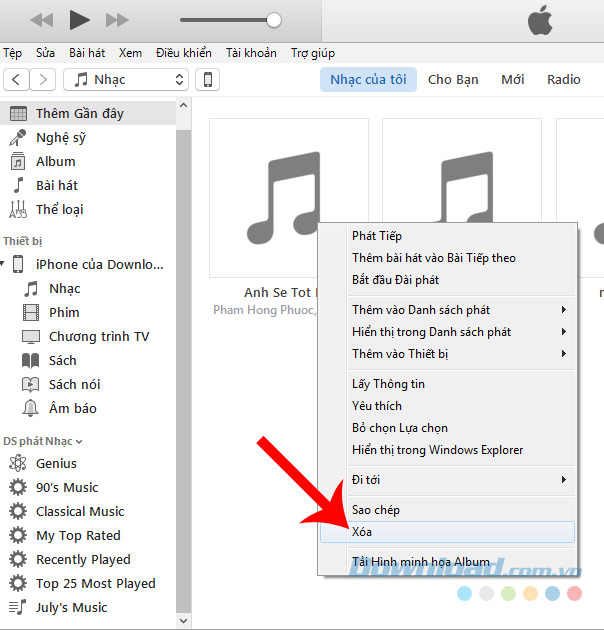
Task: Open the Recently Played playlist
Action: coord(88,559)
